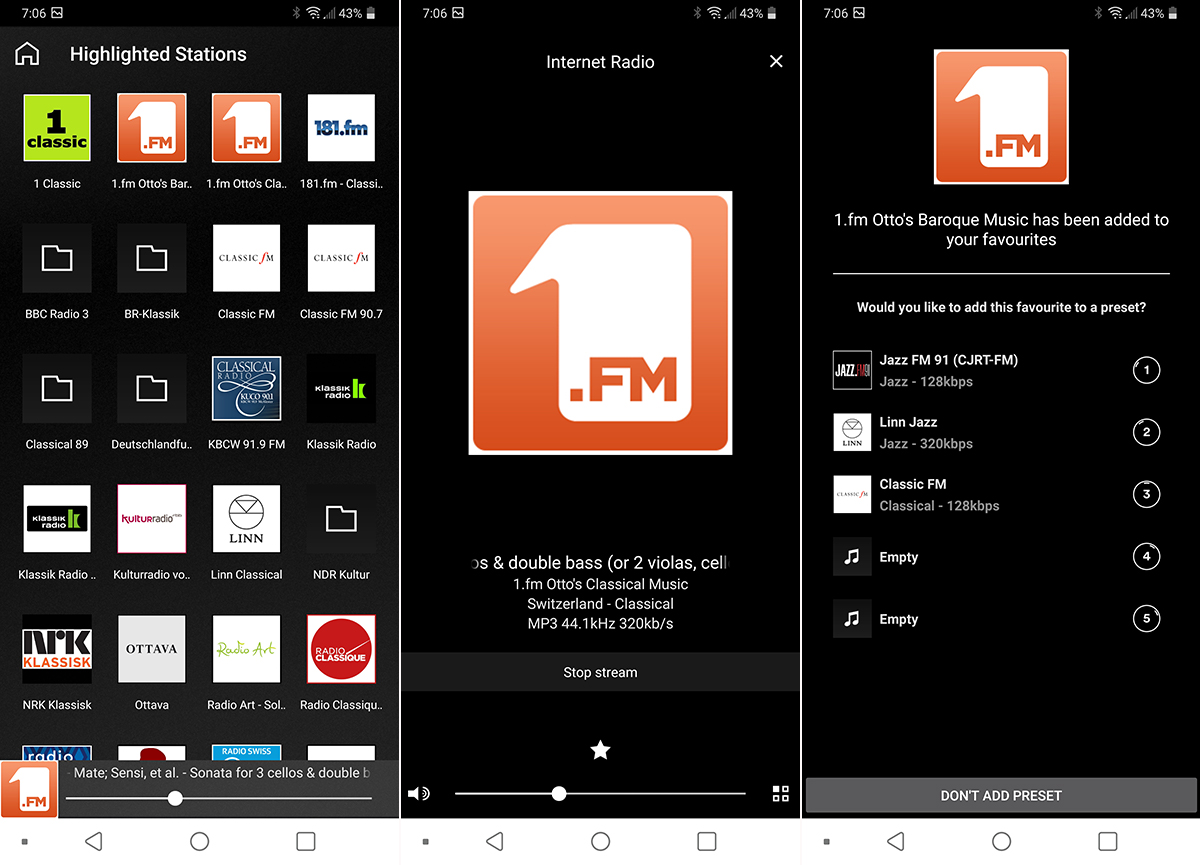Select the Kulturradio vo.. station

point(152,518)
